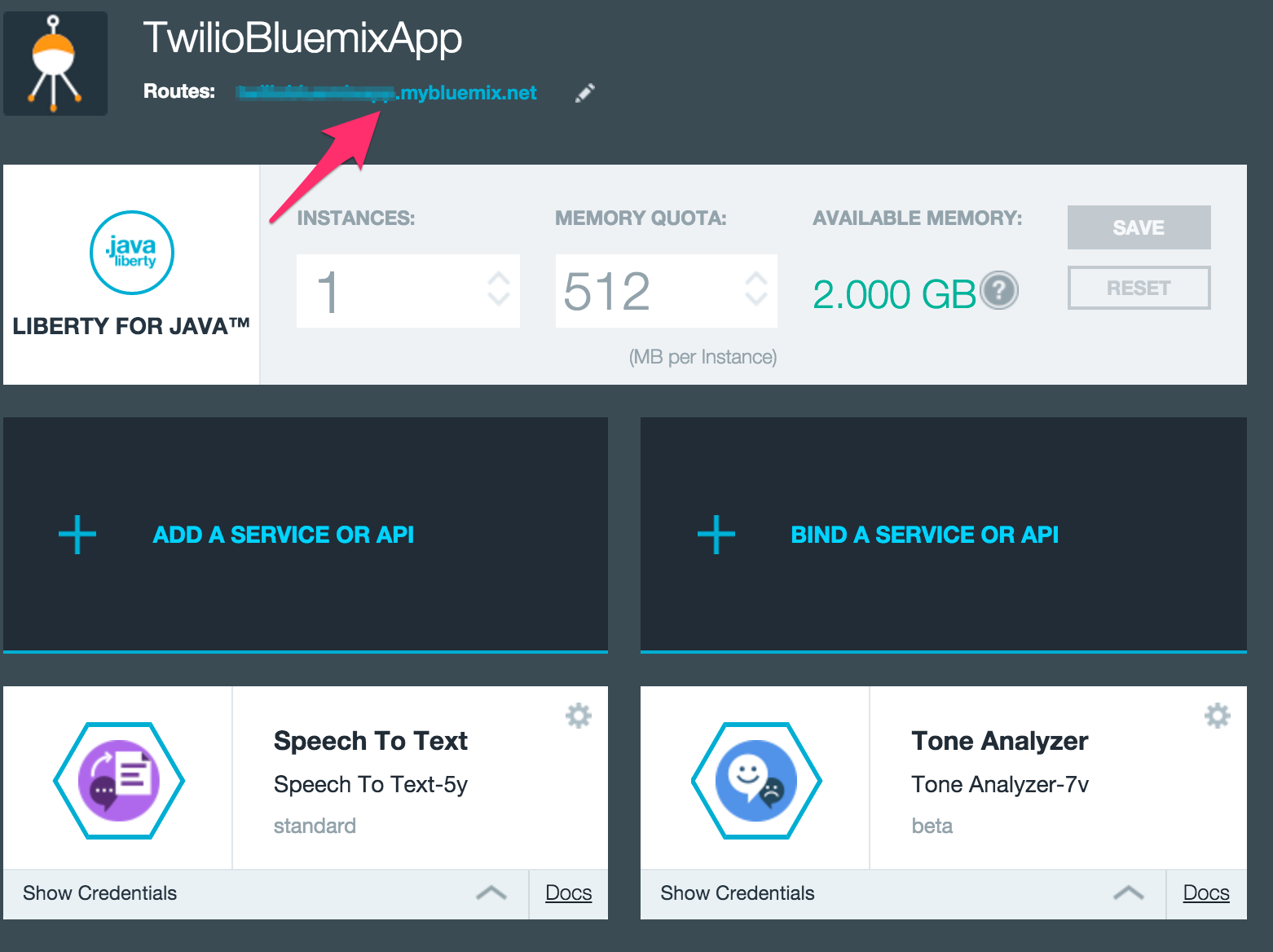Open Docs for Speech To Text
Screen dimensions: 1273x952
coord(569,893)
